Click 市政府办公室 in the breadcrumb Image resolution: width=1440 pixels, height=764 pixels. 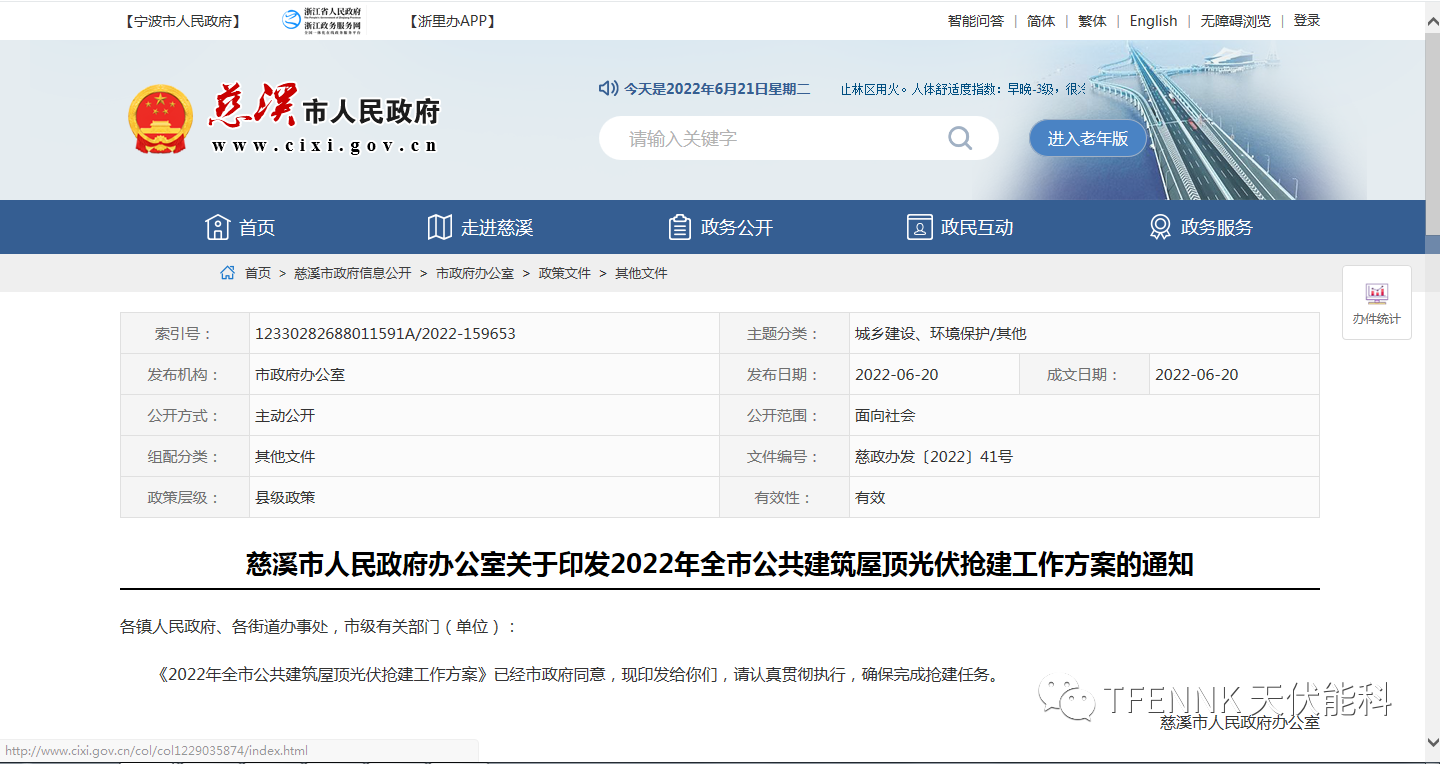click(475, 273)
